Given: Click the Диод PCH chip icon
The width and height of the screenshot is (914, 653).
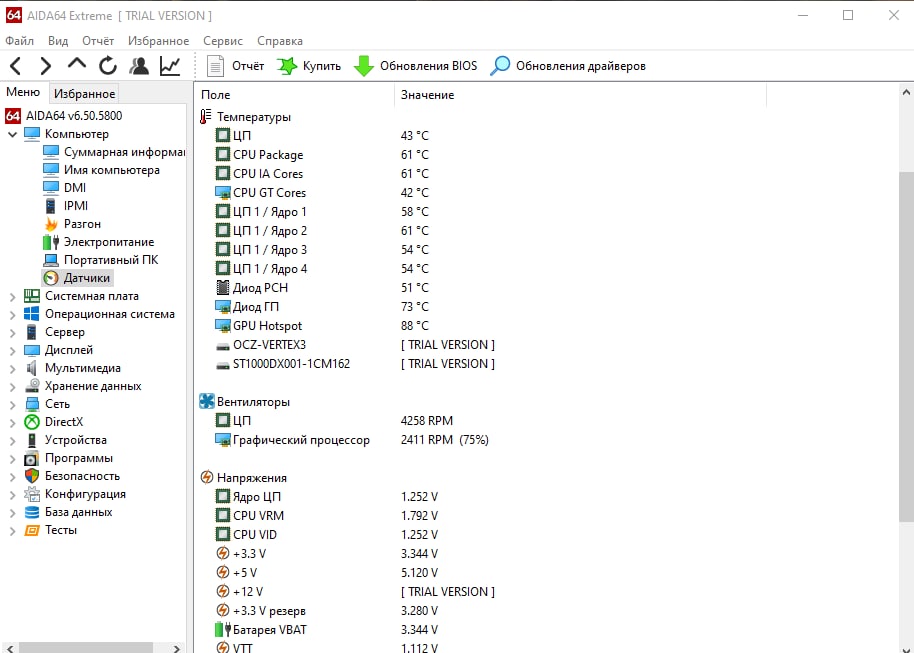Looking at the screenshot, I should pyautogui.click(x=223, y=287).
